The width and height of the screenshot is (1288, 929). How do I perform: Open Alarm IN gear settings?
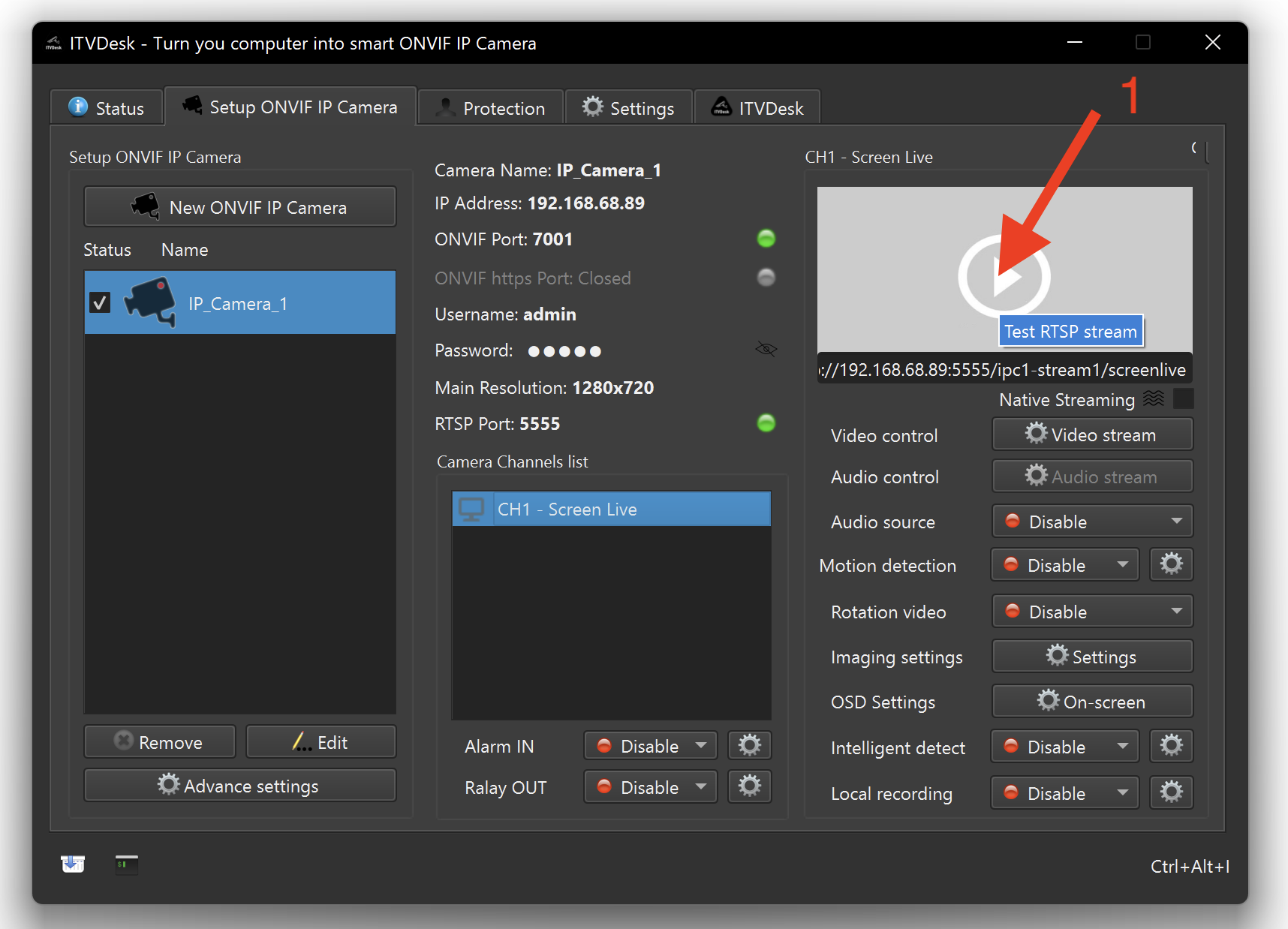coord(749,746)
